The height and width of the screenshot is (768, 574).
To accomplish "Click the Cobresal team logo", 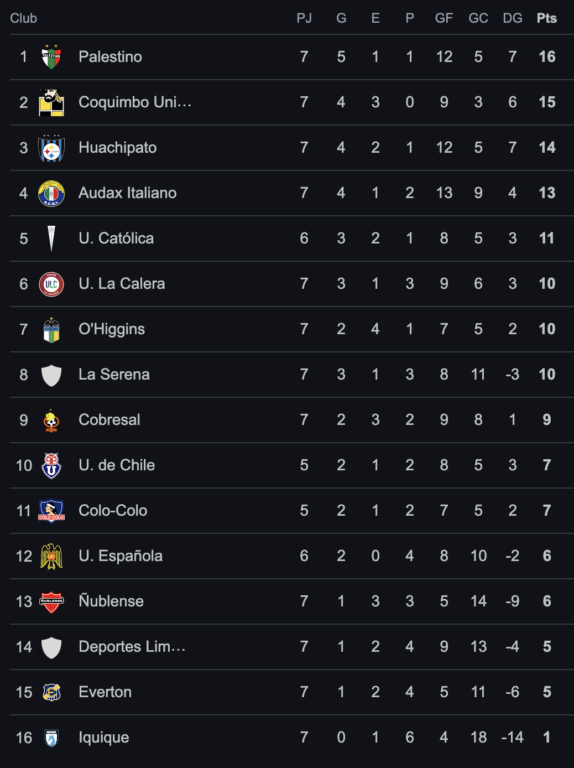I will click(51, 420).
